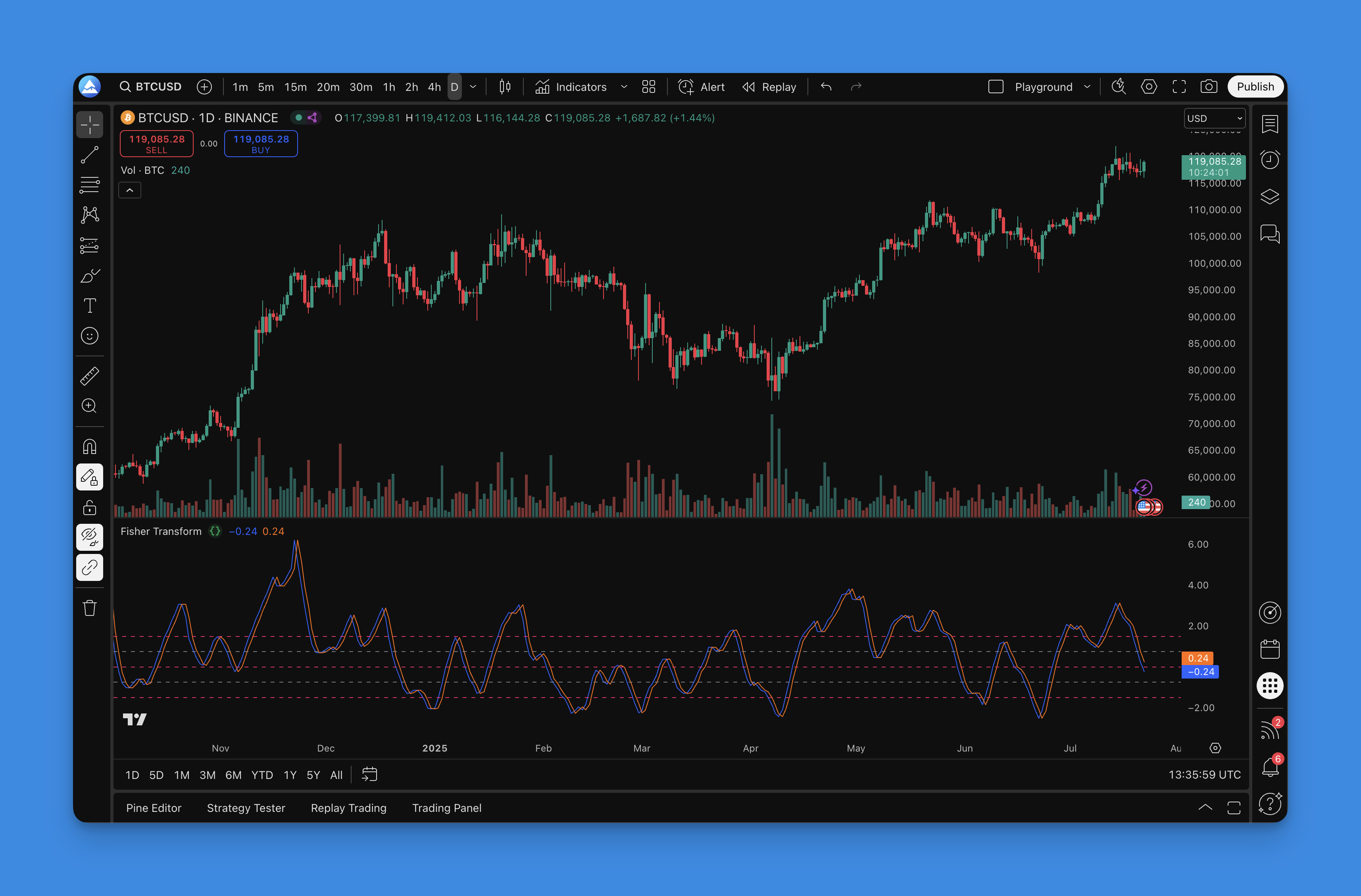Click the 13:35:59 UTC timezone clock
This screenshot has width=1361, height=896.
(1204, 775)
